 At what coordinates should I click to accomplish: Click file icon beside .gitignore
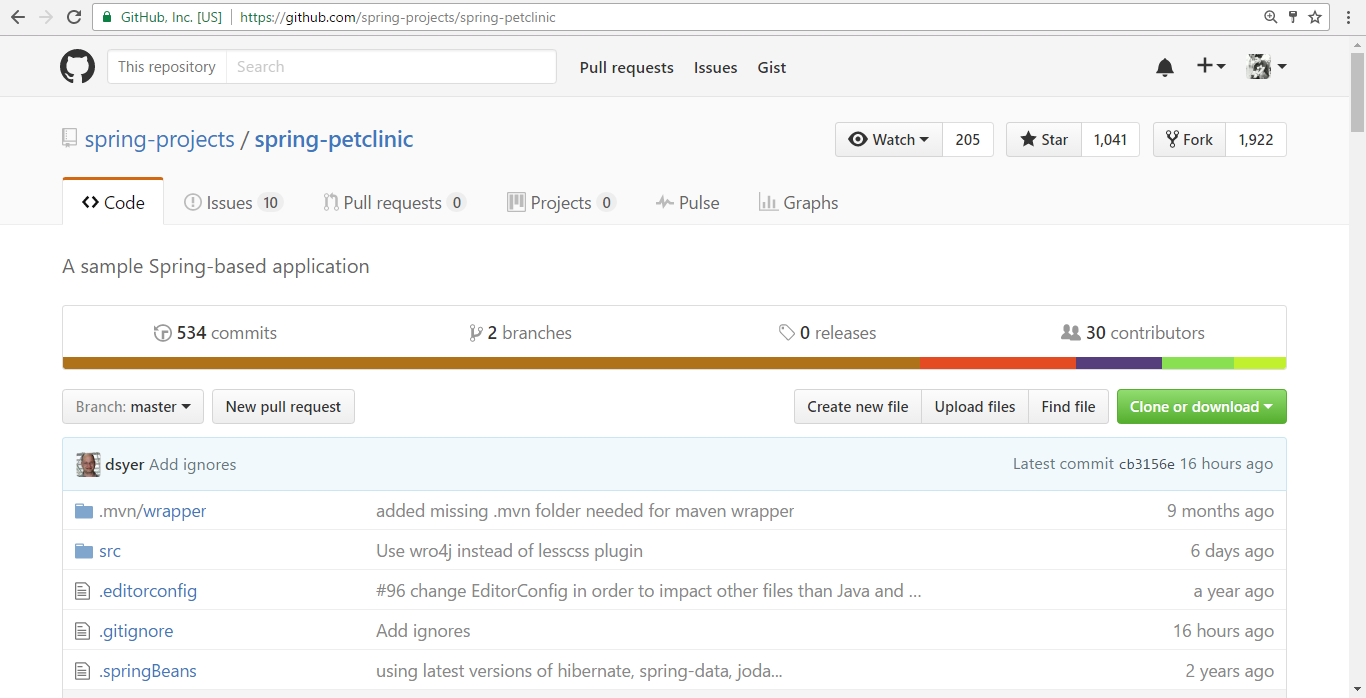(x=83, y=631)
